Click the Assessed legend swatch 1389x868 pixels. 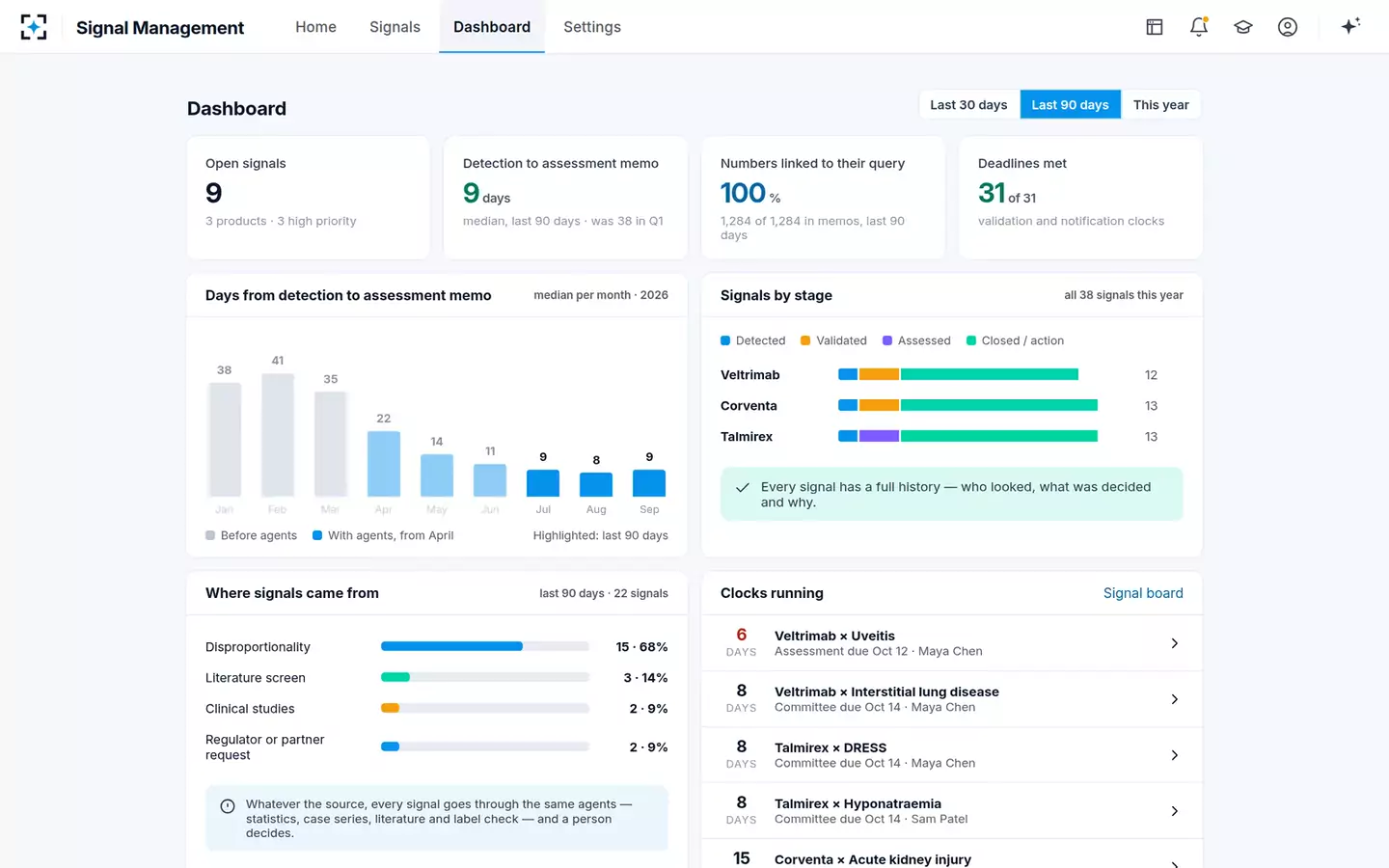pos(887,340)
